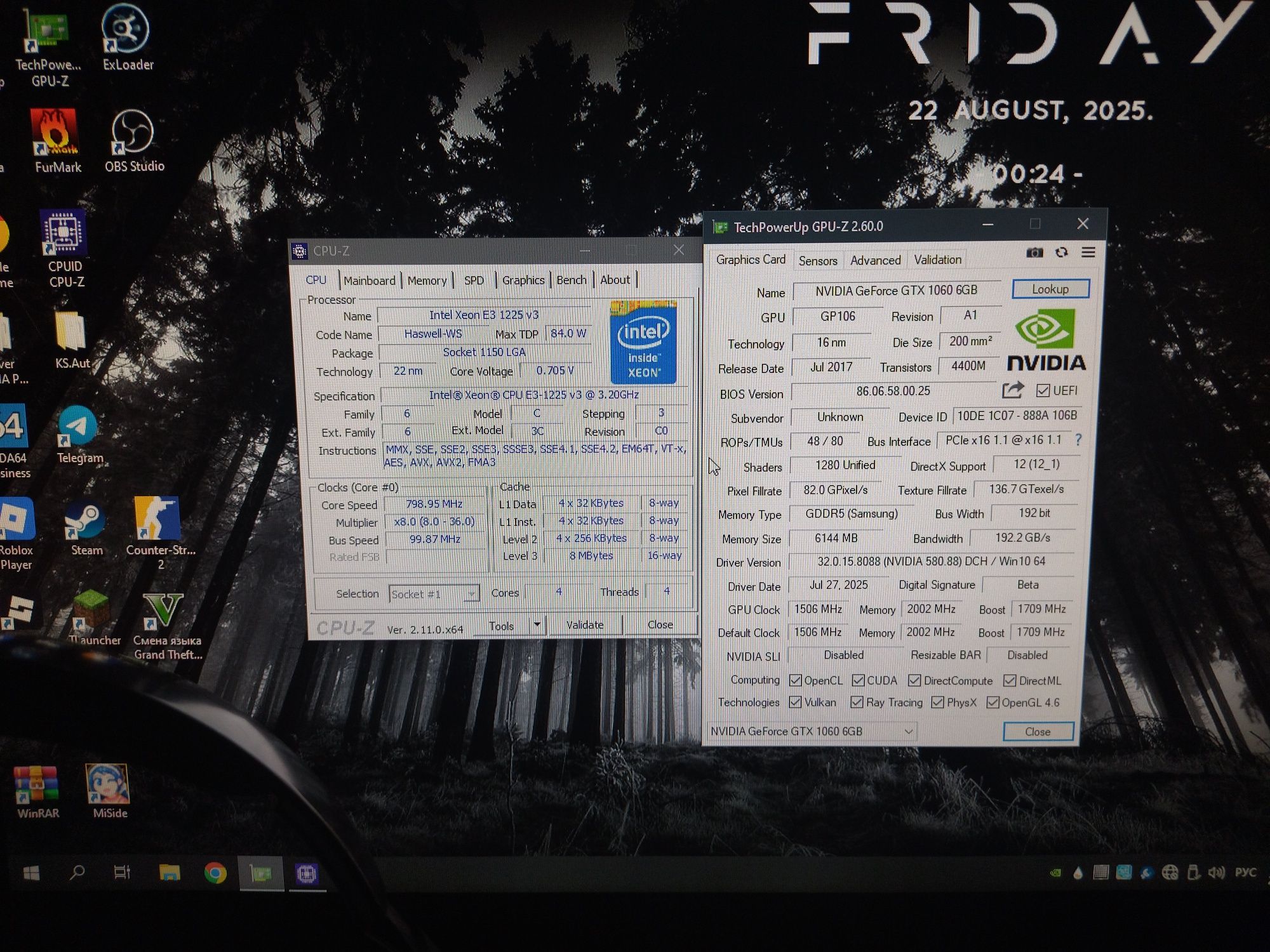The image size is (1270, 952).
Task: Open the KS.Aut folder on desktop
Action: (x=71, y=340)
